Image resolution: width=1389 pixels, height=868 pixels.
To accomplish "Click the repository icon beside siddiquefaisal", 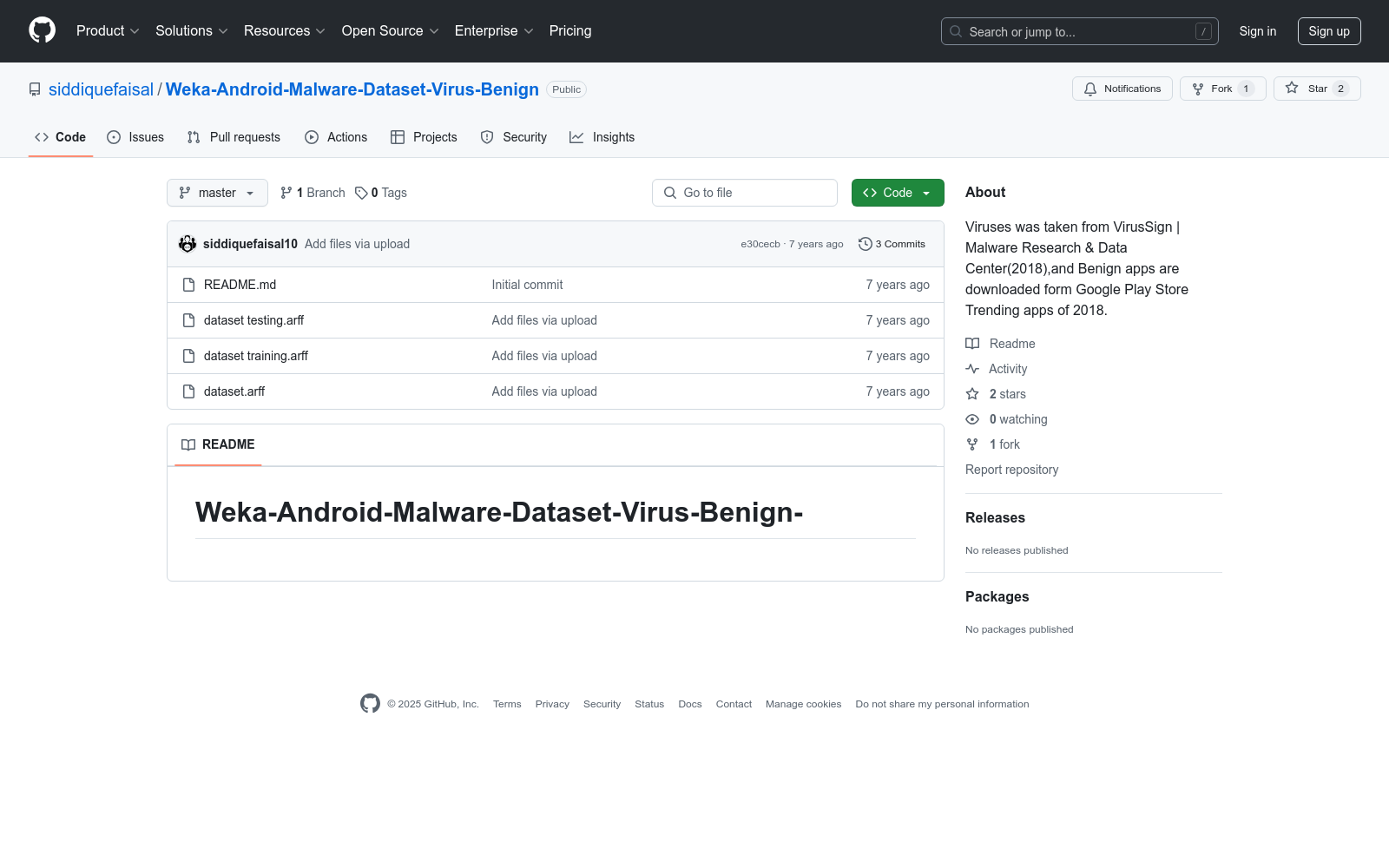I will coord(35,89).
